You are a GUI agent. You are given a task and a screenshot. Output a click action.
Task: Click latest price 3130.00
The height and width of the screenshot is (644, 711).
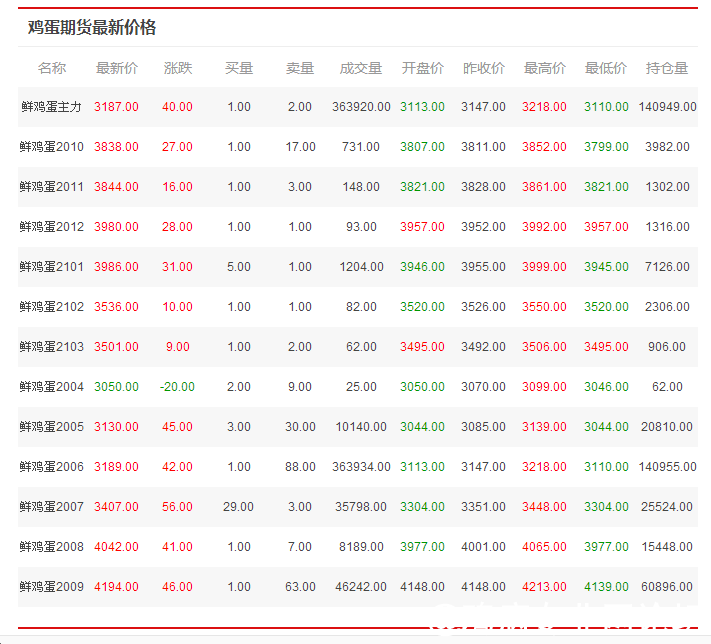(x=117, y=427)
